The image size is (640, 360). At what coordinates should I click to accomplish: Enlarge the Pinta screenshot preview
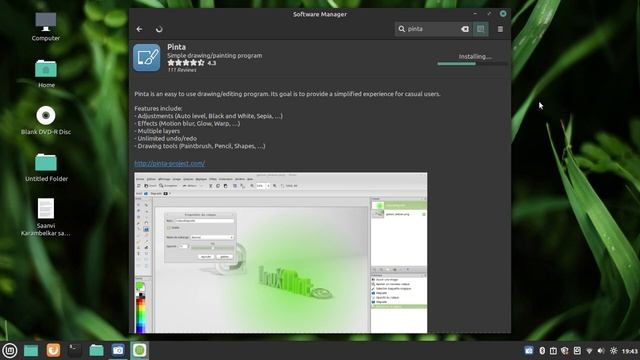pyautogui.click(x=281, y=252)
